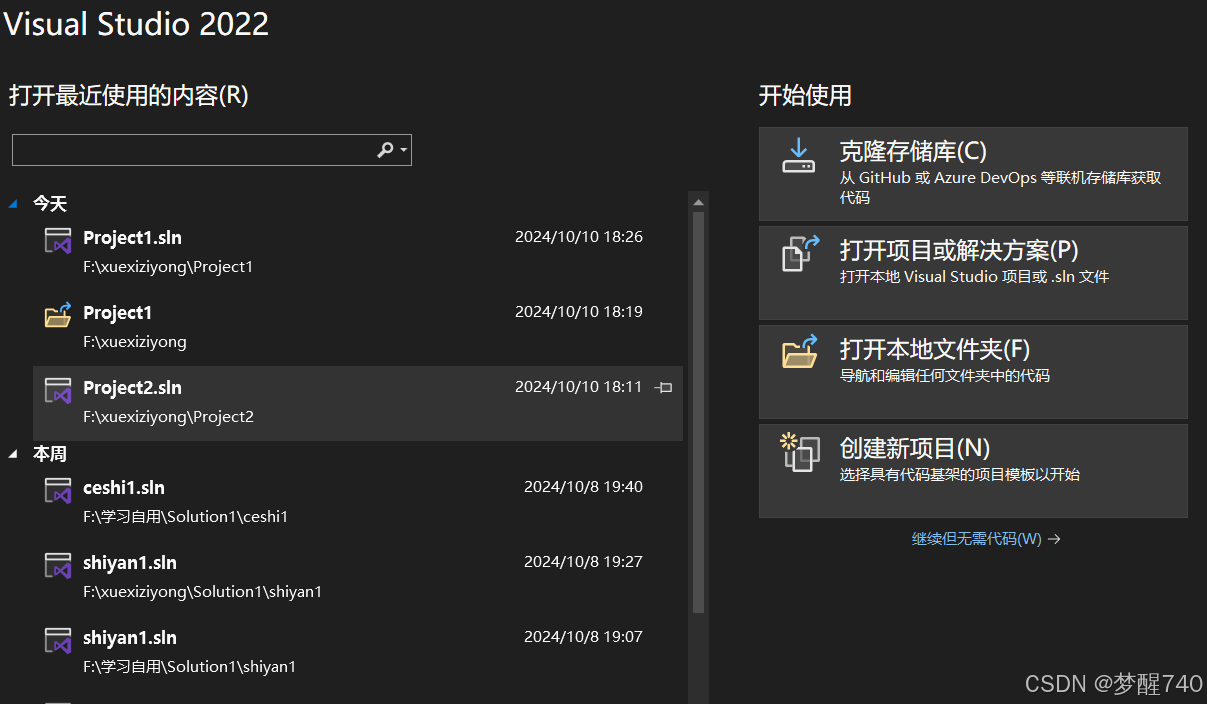Click inside the recent items search box
This screenshot has width=1207, height=704.
click(x=190, y=150)
